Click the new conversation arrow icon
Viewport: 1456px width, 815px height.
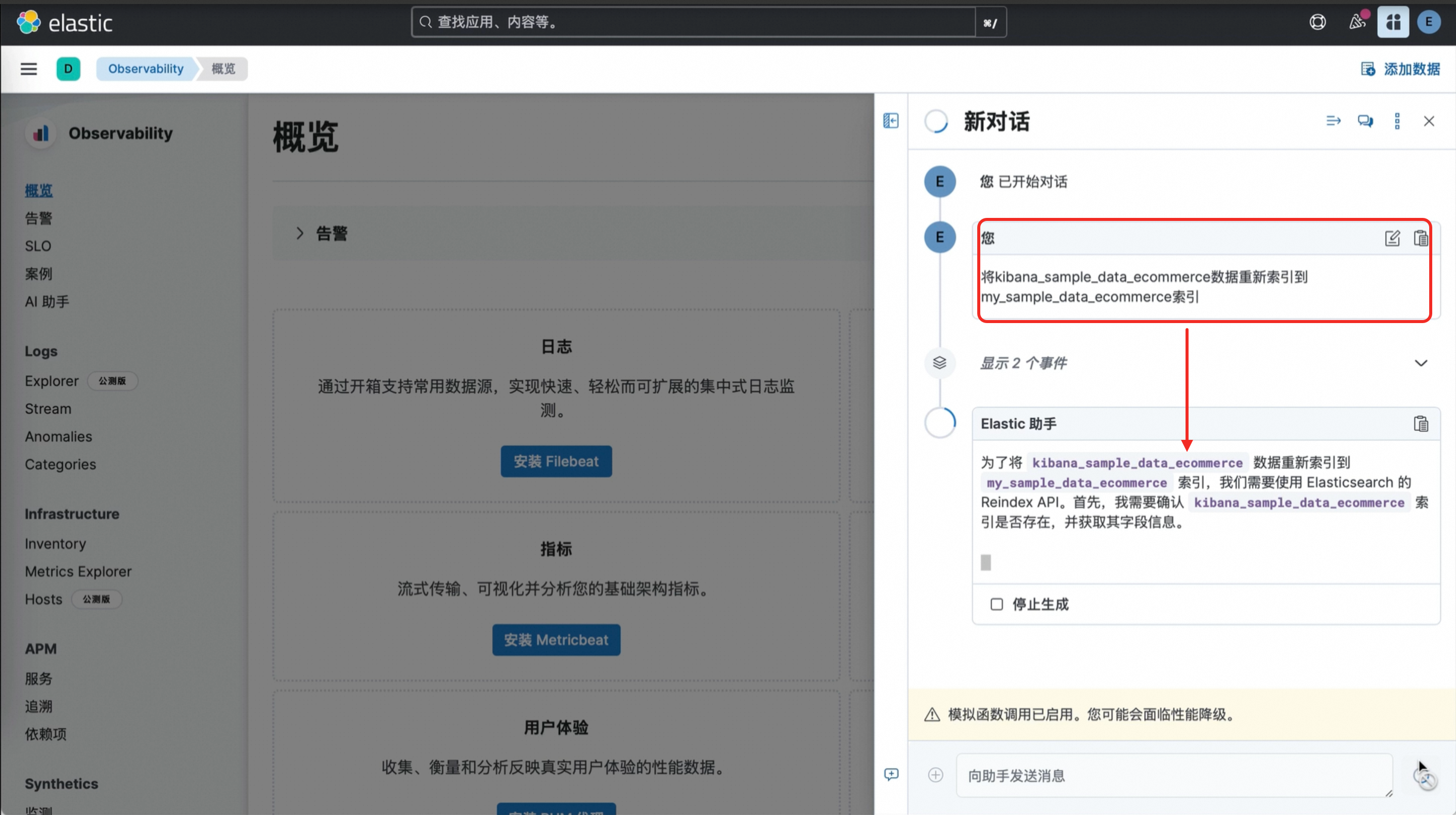point(1334,121)
